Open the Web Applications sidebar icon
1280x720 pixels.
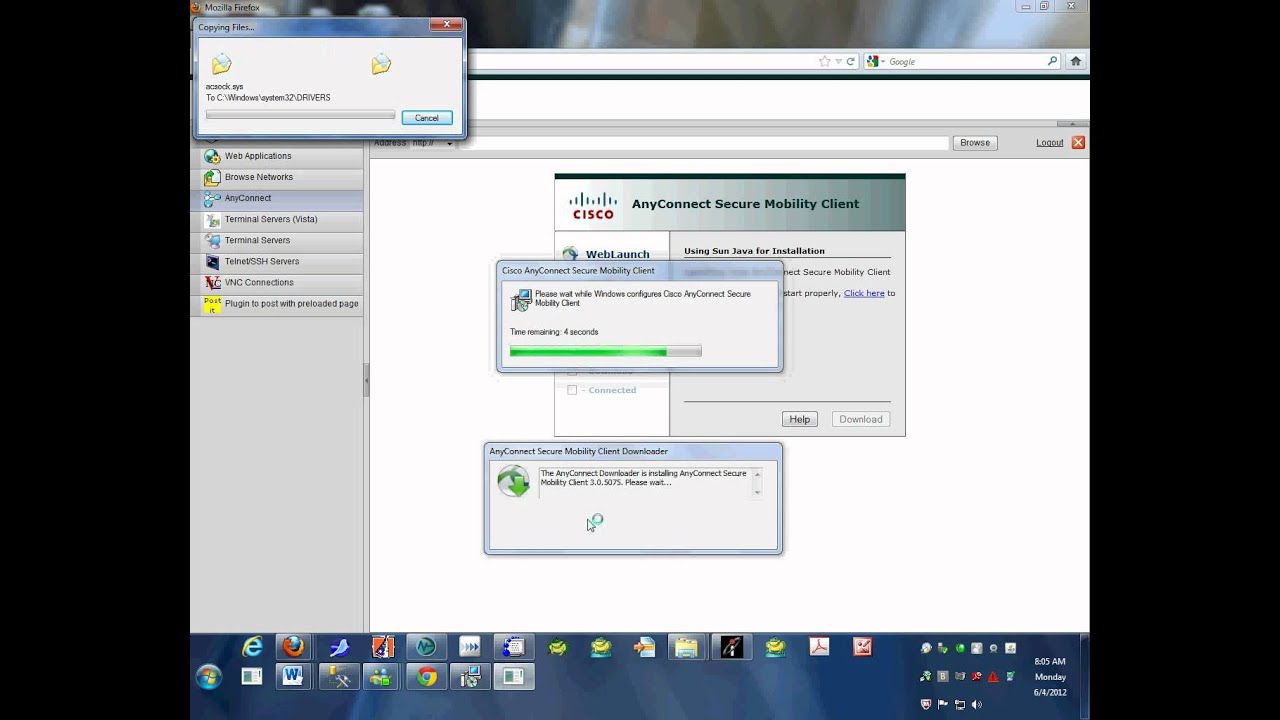pos(212,156)
